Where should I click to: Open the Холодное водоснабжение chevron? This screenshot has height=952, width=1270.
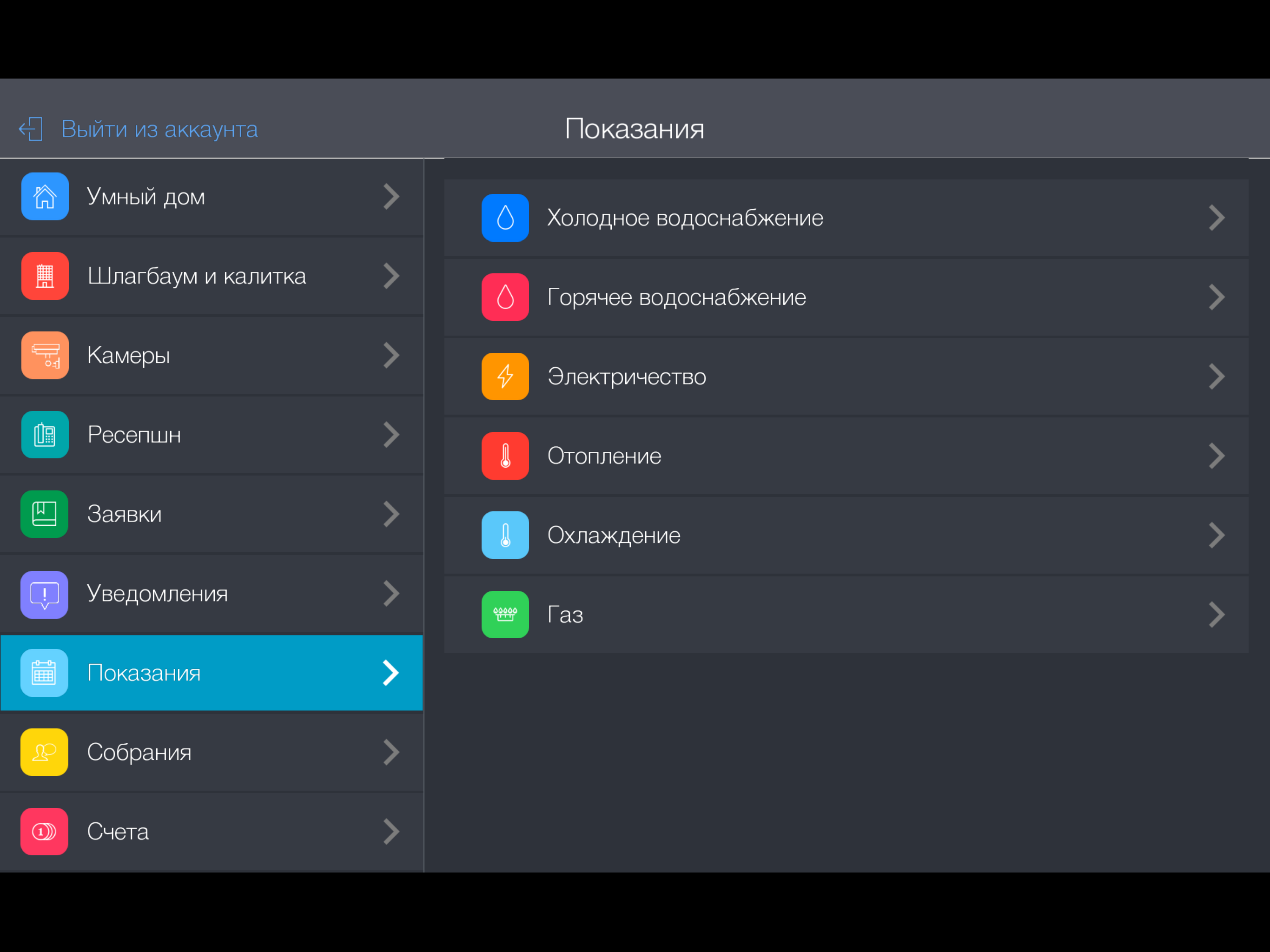(x=1217, y=218)
